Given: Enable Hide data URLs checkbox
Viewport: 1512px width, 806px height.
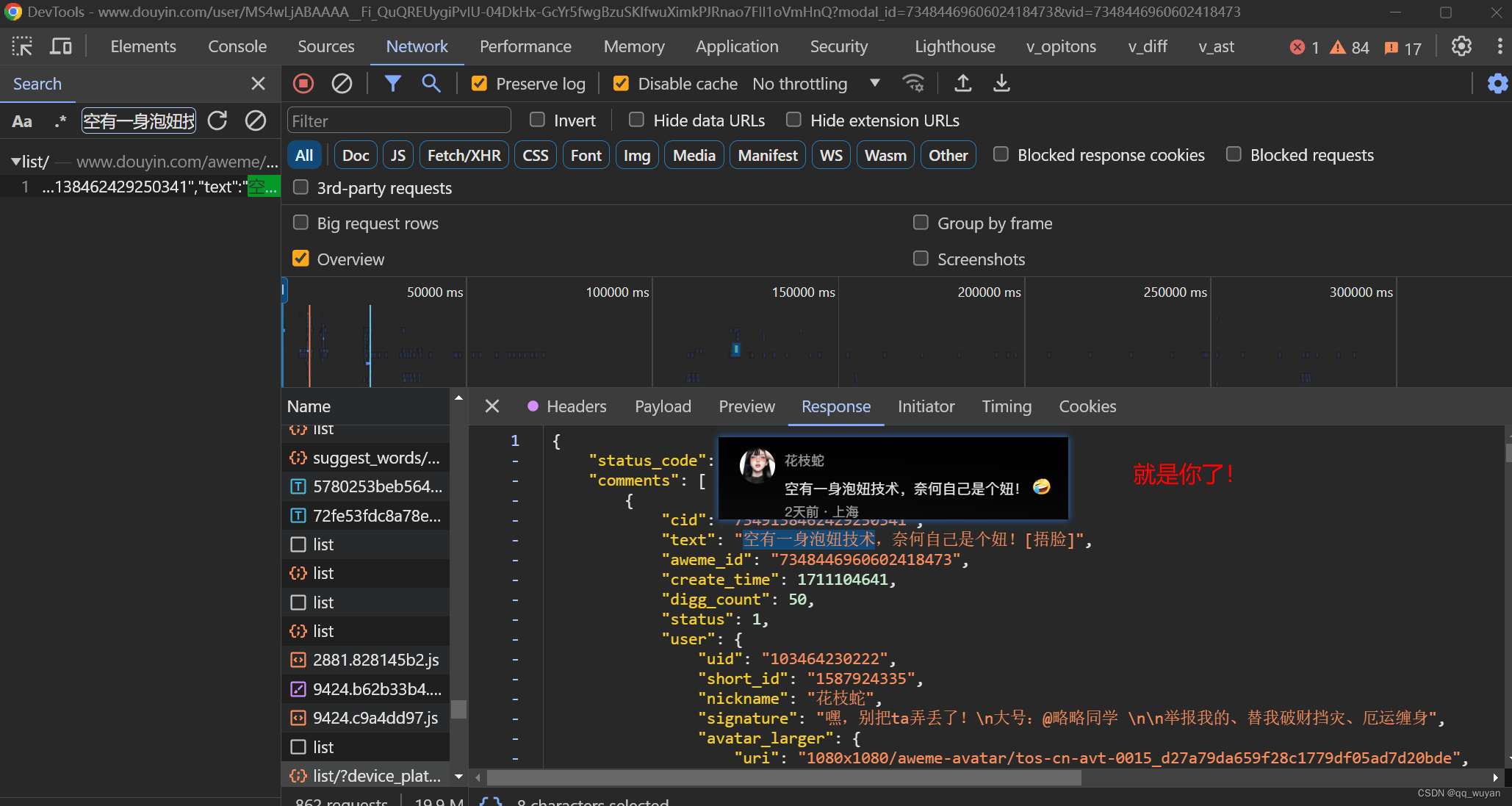Looking at the screenshot, I should coord(636,120).
